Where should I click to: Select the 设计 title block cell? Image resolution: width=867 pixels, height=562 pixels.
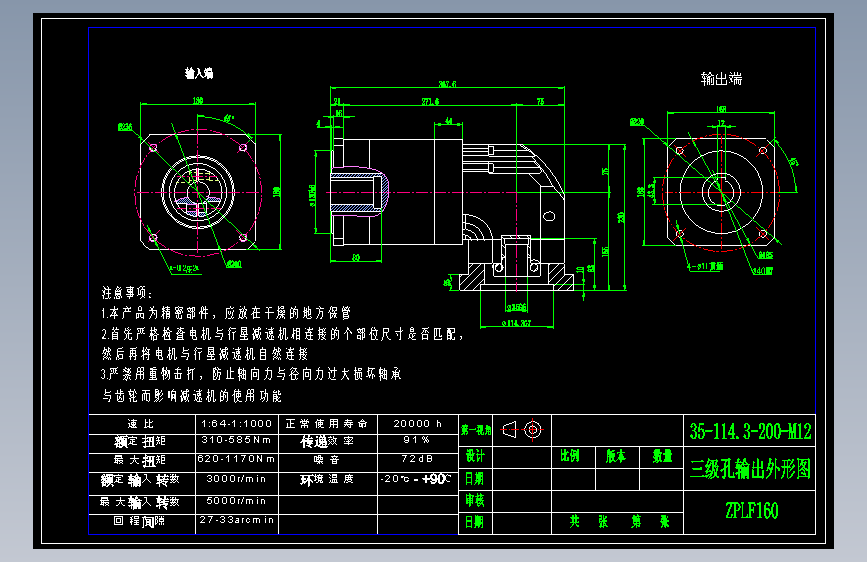[475, 456]
